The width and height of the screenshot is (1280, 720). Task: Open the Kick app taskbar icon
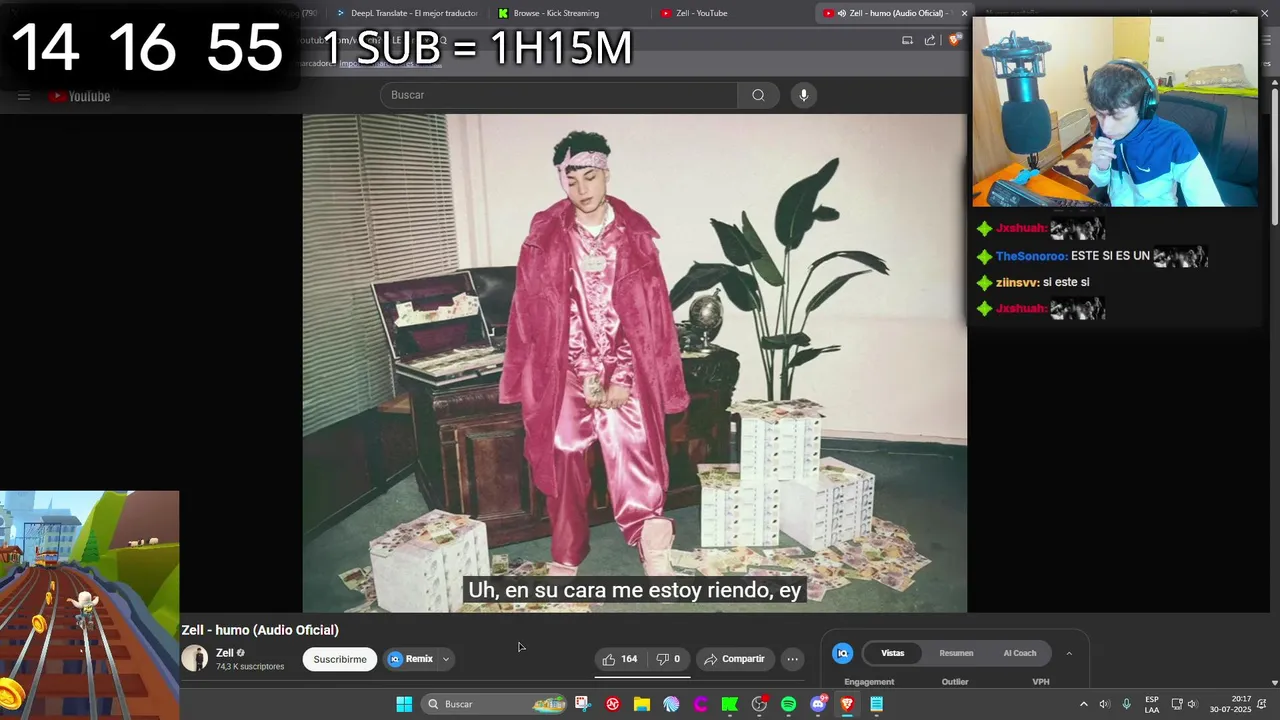click(x=730, y=704)
